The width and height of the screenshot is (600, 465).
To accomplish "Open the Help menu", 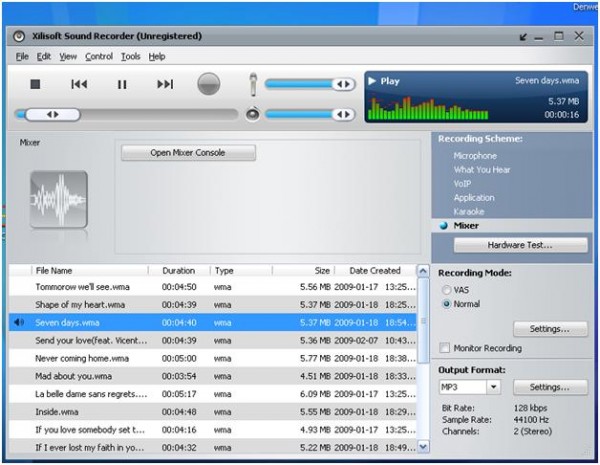I will coord(157,57).
